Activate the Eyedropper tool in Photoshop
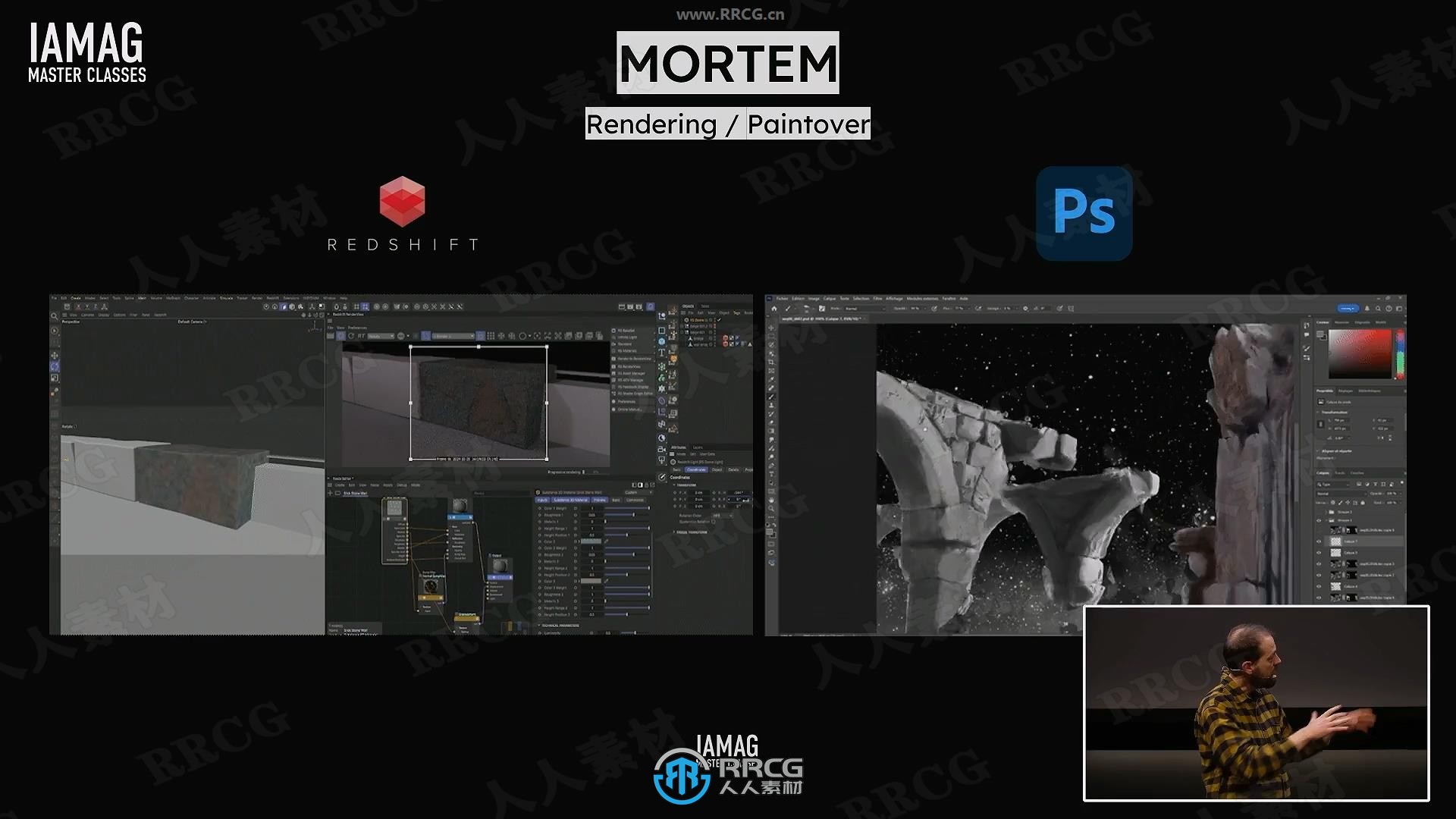This screenshot has height=819, width=1456. (x=772, y=379)
